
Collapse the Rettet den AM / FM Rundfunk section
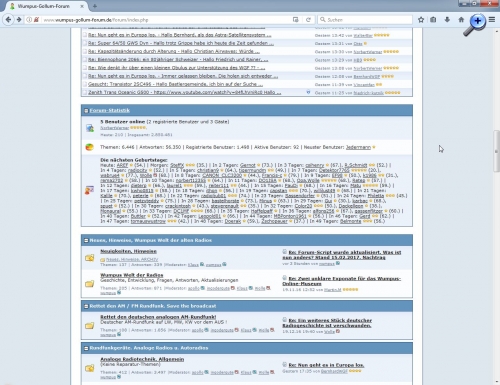(x=86, y=306)
